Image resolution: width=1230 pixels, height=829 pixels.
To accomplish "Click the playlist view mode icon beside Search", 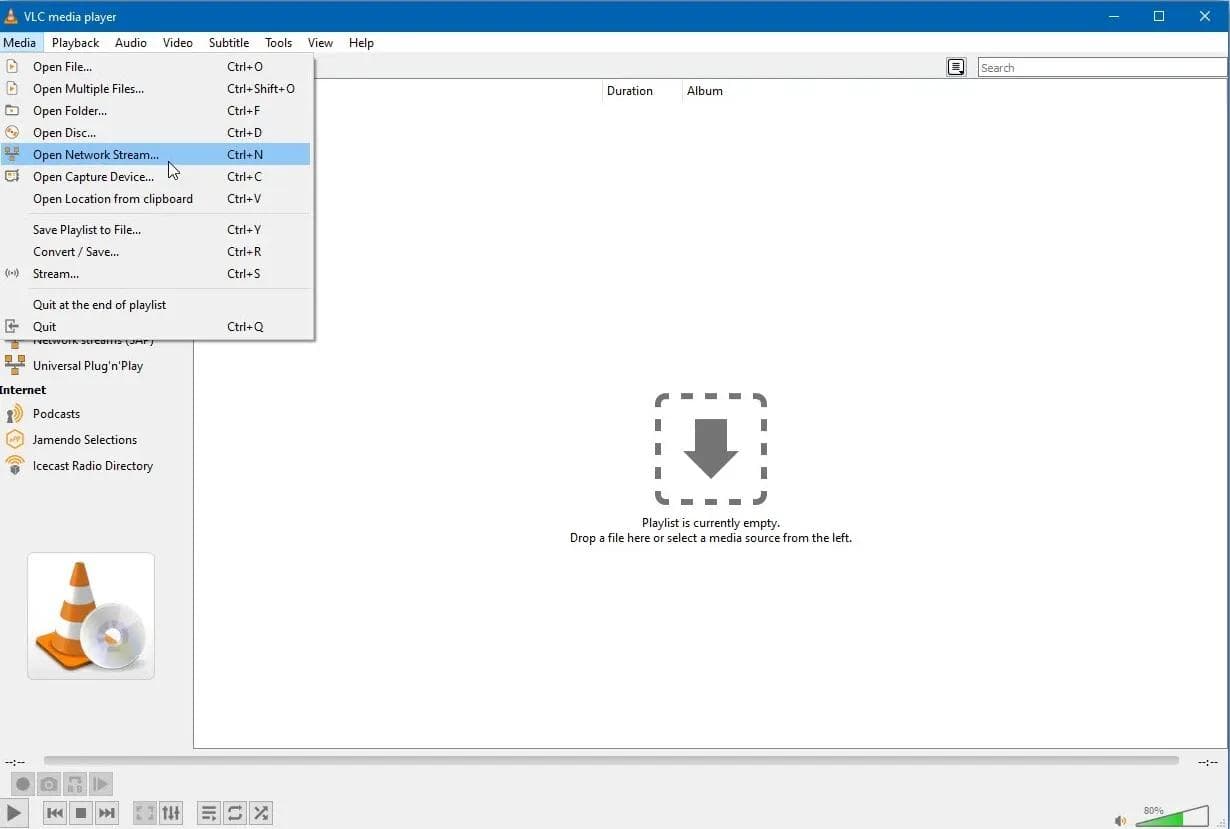I will [956, 67].
